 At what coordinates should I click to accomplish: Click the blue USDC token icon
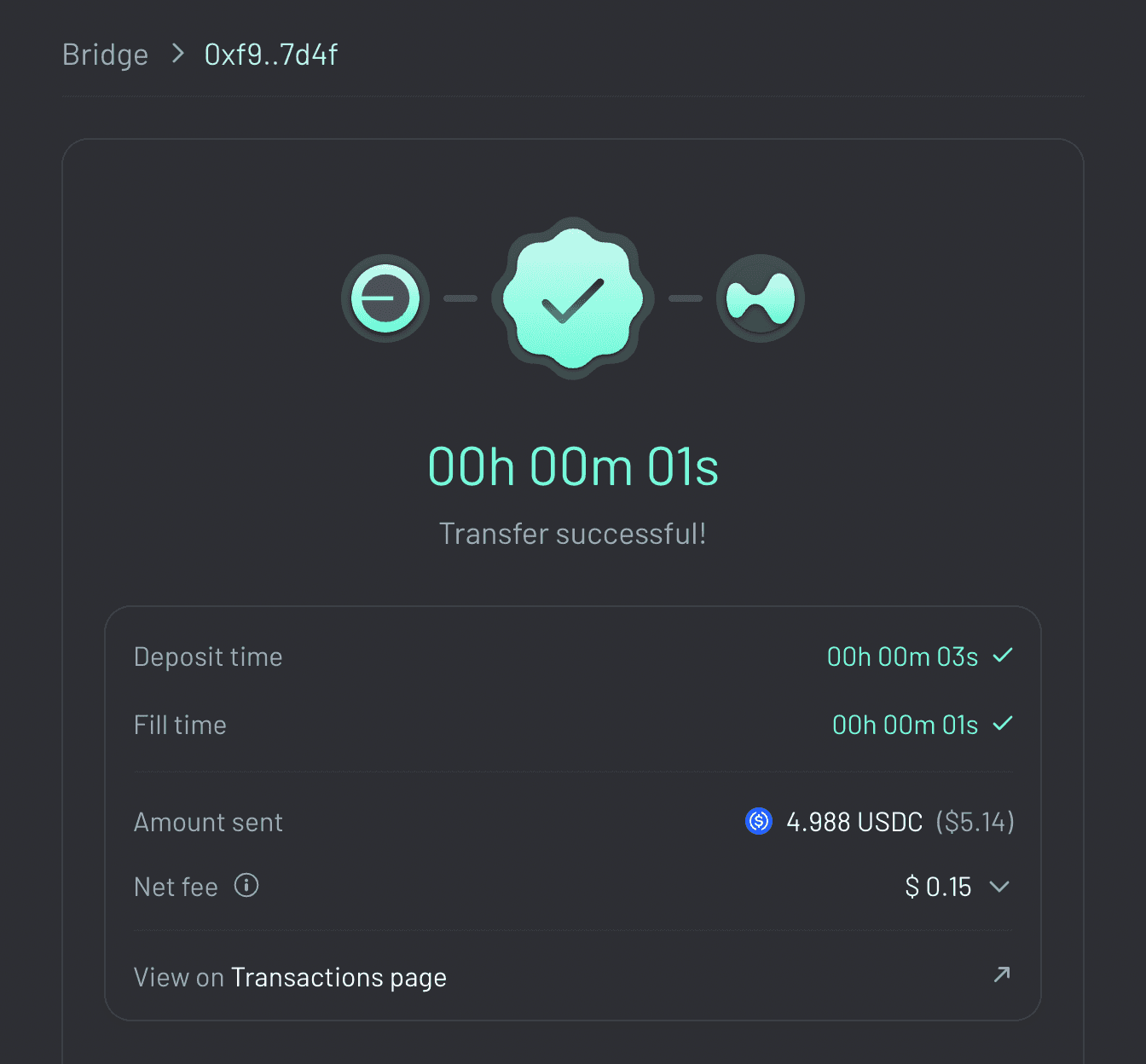(x=759, y=821)
